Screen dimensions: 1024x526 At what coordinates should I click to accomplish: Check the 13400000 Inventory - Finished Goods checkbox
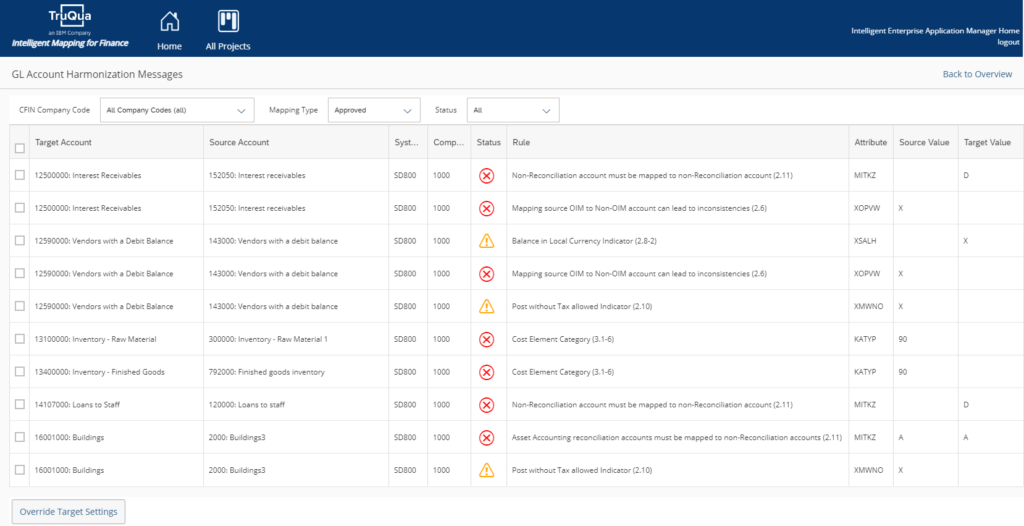click(x=20, y=371)
